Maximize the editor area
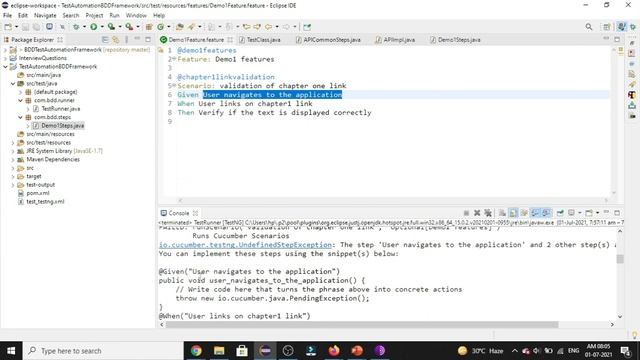The height and width of the screenshot is (360, 640). click(617, 40)
